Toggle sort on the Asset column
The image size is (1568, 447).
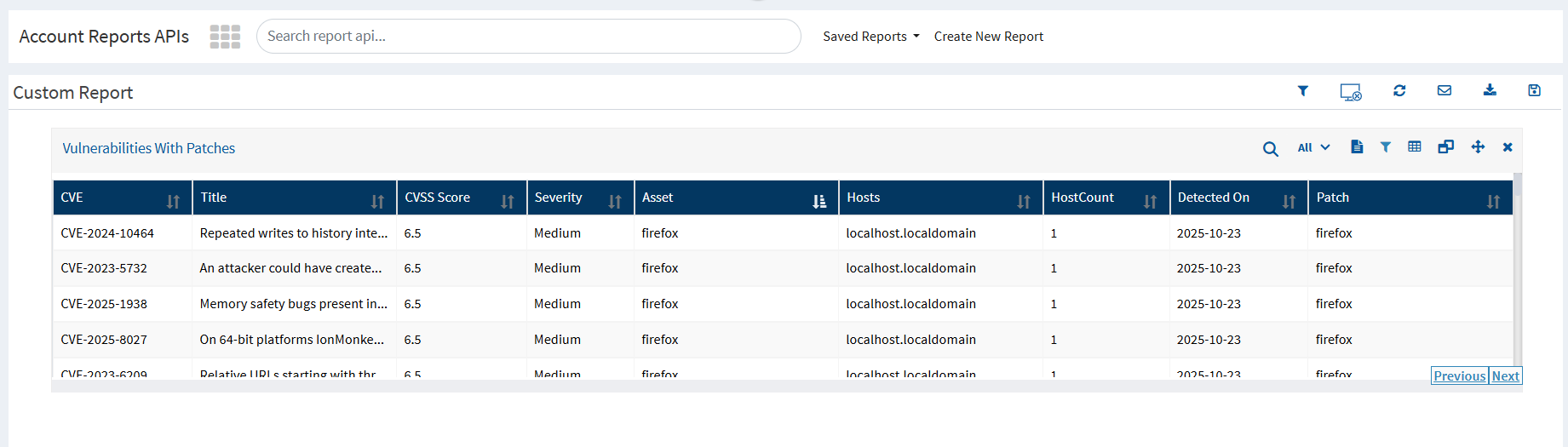tap(819, 201)
